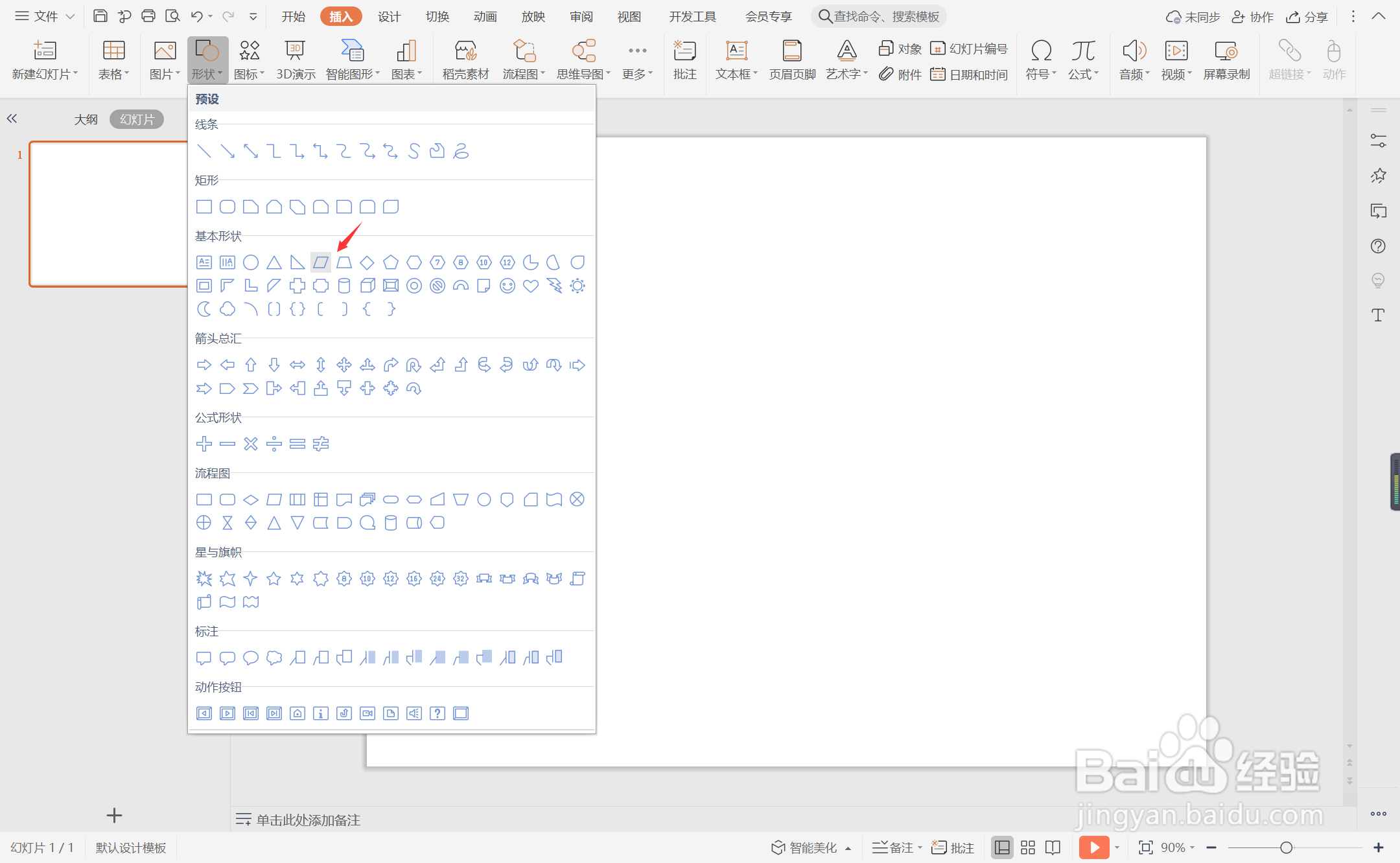Pick the cloud callout shape
This screenshot has height=863, width=1400.
click(274, 658)
